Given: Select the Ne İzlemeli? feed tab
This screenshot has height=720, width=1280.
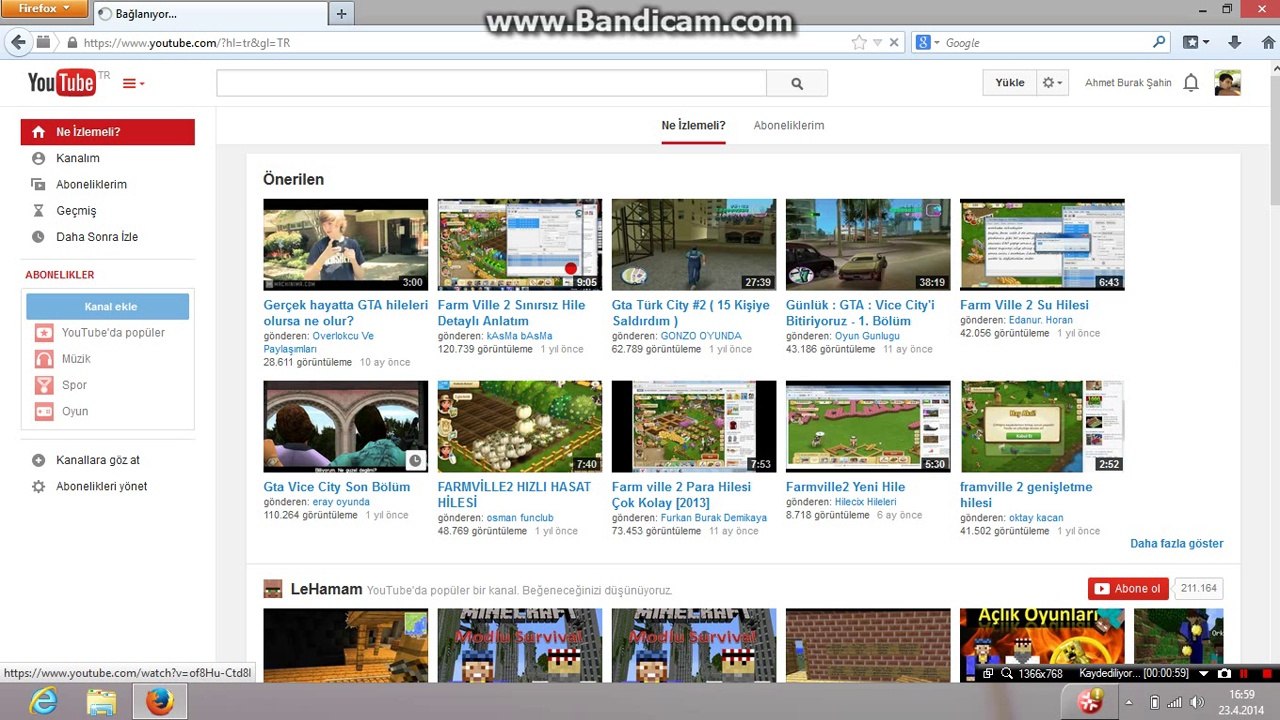Looking at the screenshot, I should [x=693, y=126].
